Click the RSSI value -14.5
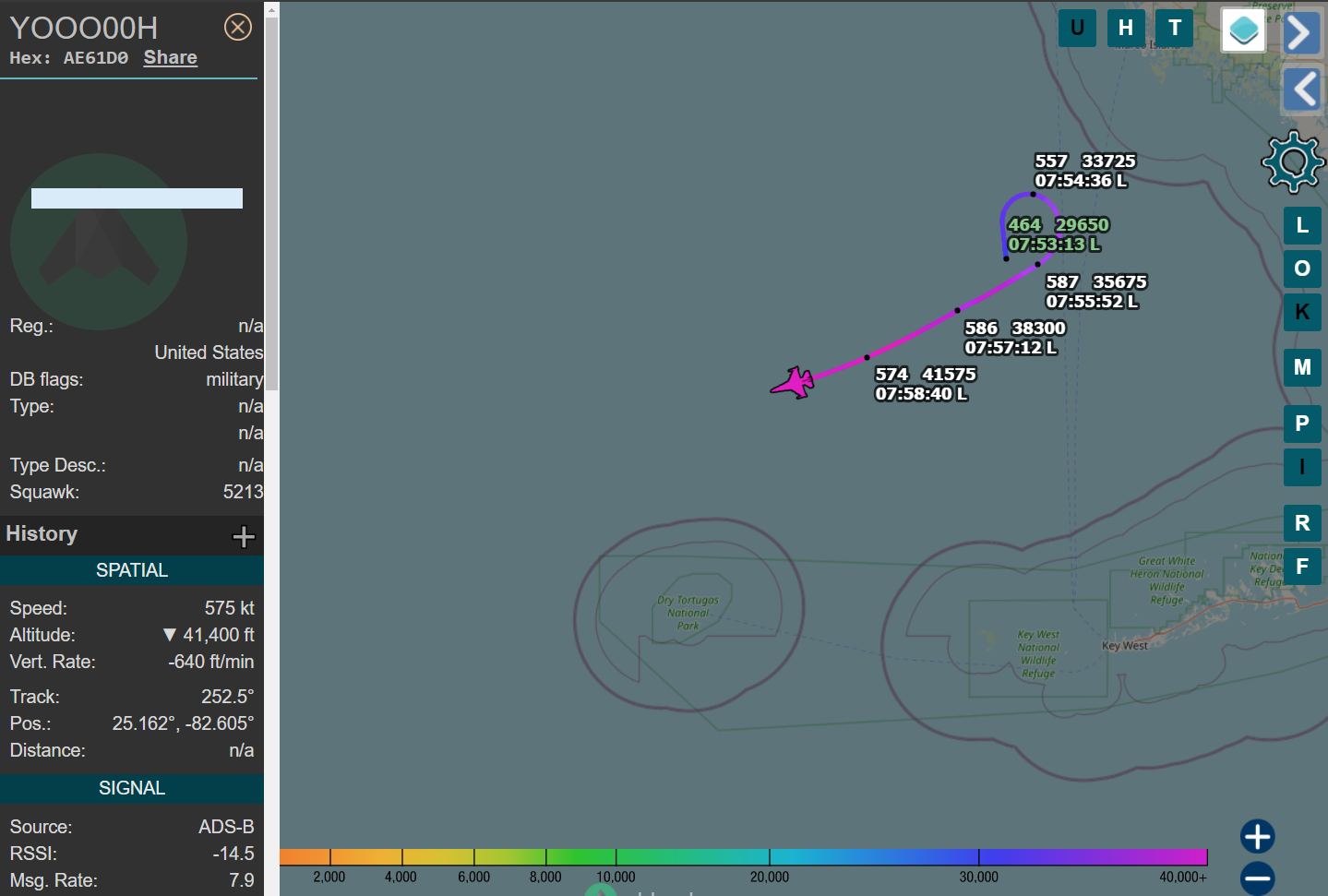Image resolution: width=1328 pixels, height=896 pixels. pyautogui.click(x=233, y=854)
